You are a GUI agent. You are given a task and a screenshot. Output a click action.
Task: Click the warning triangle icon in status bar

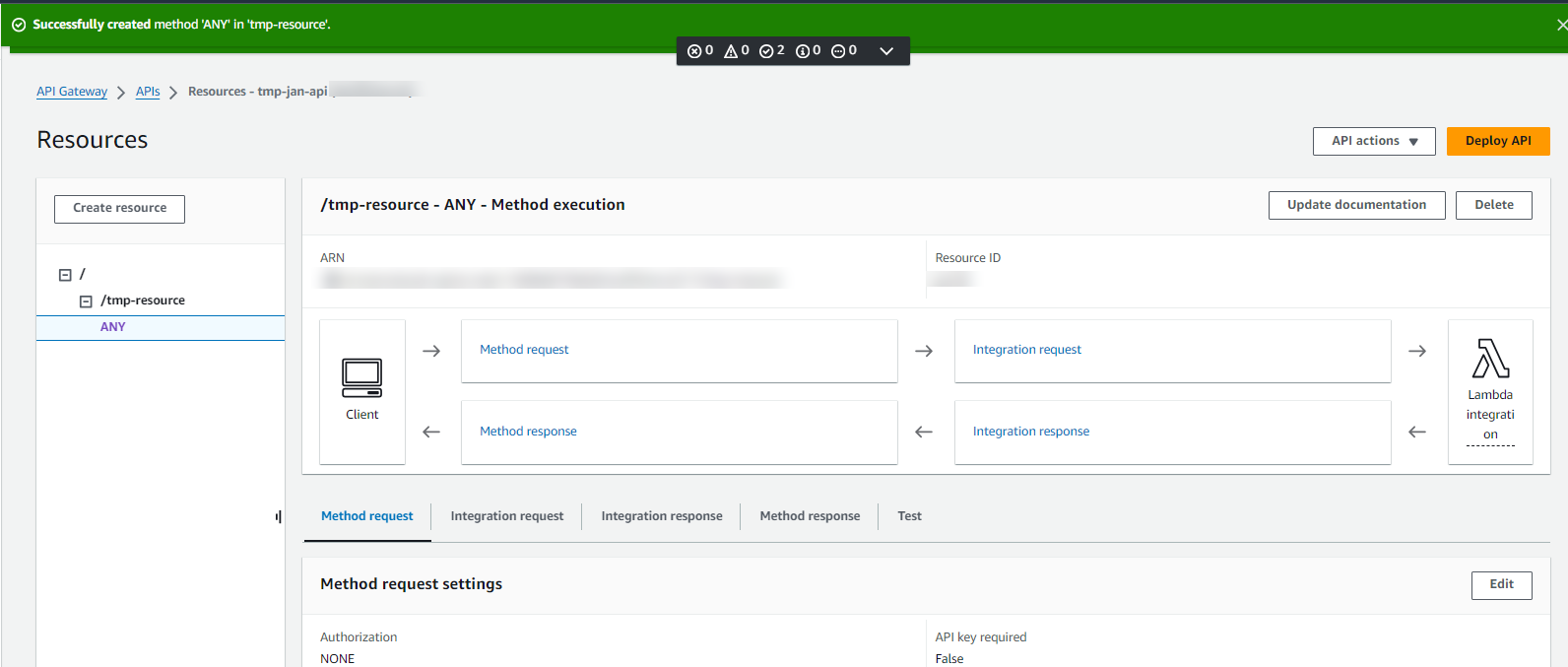pyautogui.click(x=731, y=51)
